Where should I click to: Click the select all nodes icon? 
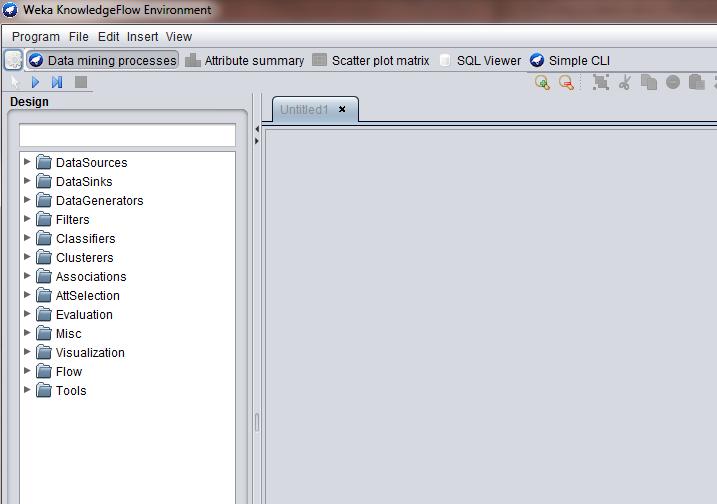(x=601, y=82)
